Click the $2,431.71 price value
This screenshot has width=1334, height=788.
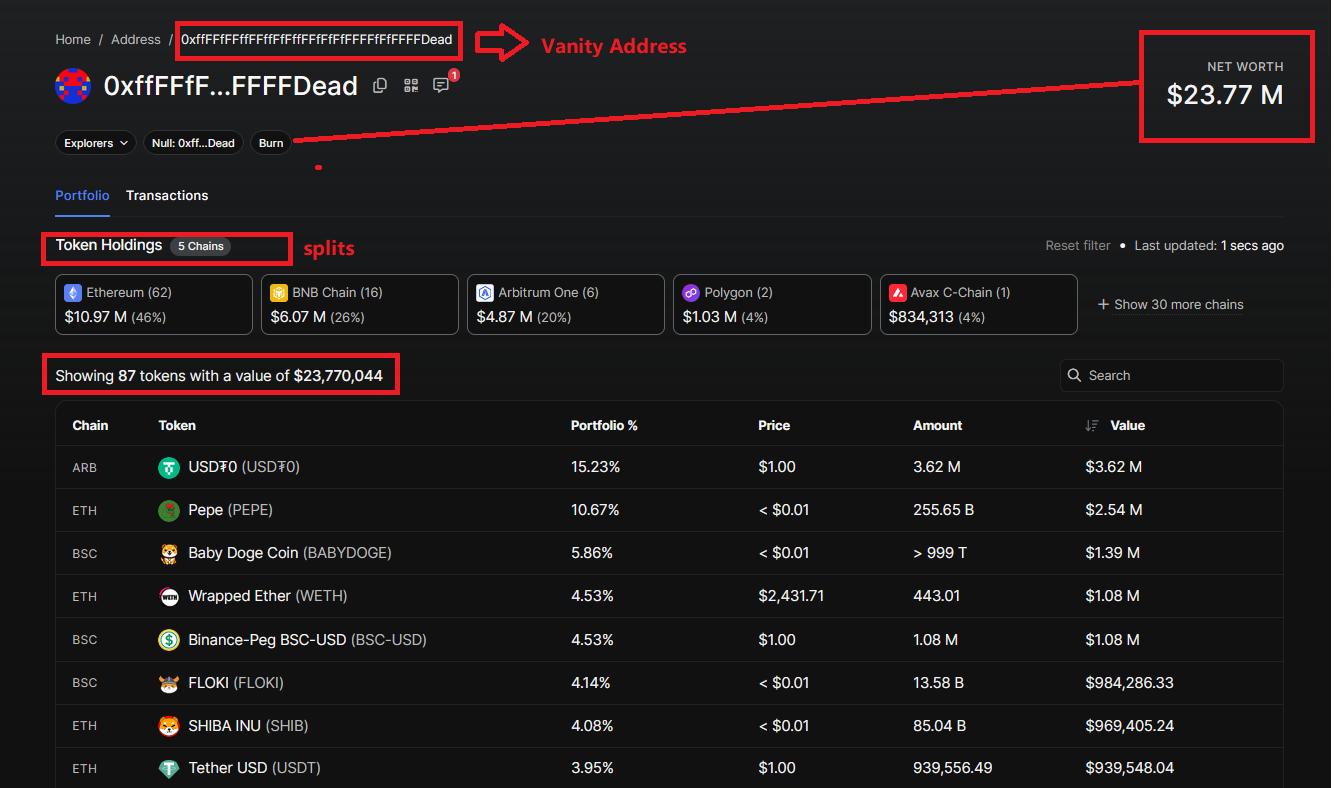pos(791,596)
